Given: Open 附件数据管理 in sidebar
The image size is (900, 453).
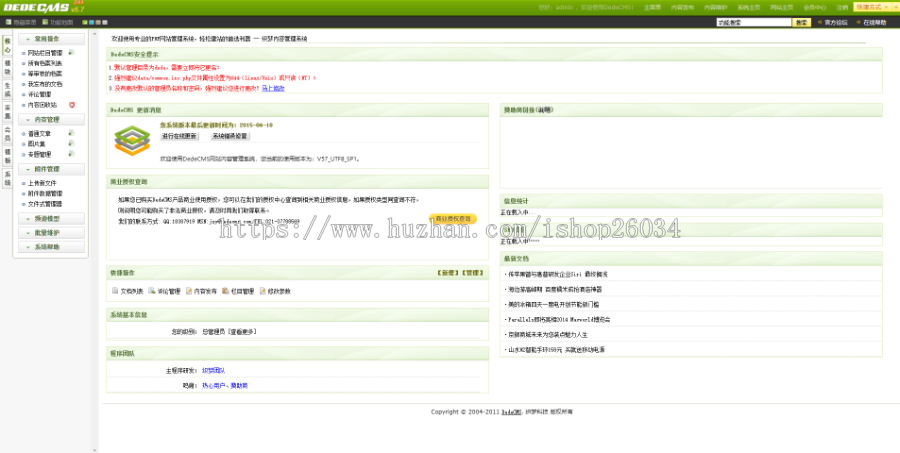Looking at the screenshot, I should tap(45, 193).
